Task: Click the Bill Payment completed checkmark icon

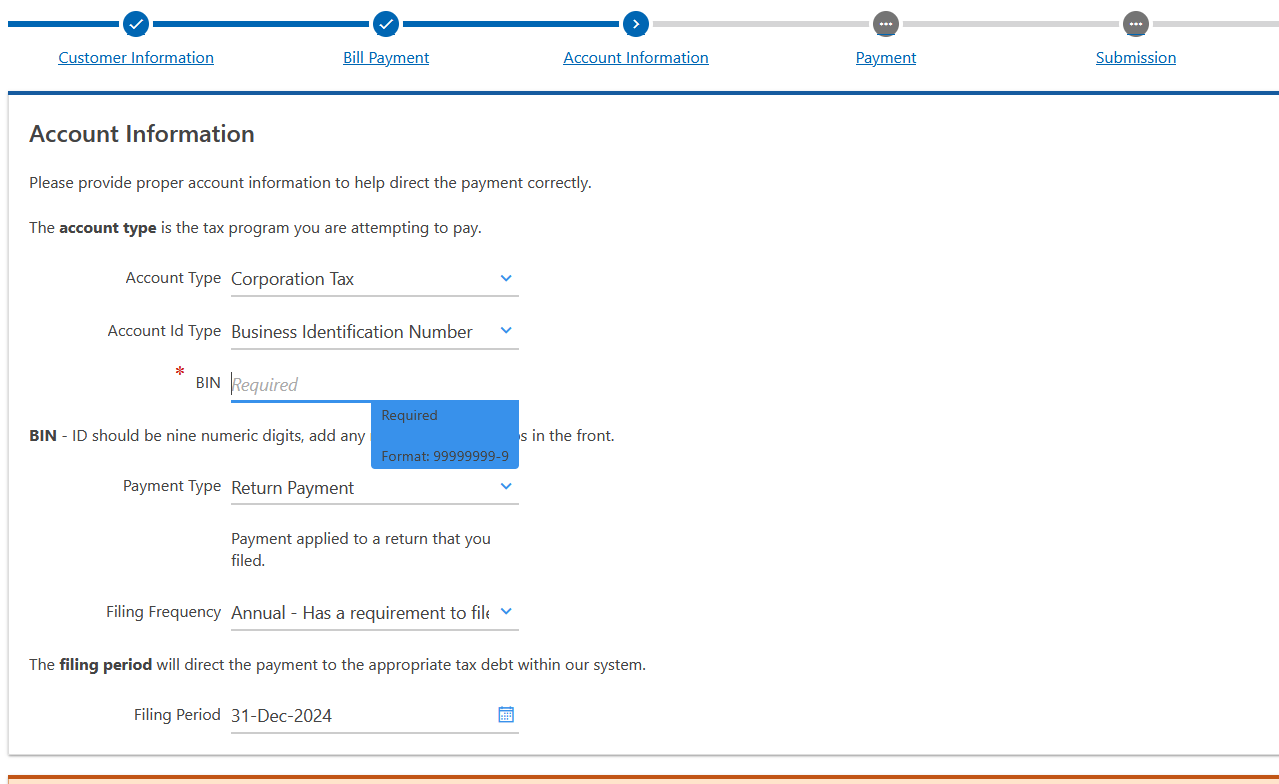Action: click(385, 24)
